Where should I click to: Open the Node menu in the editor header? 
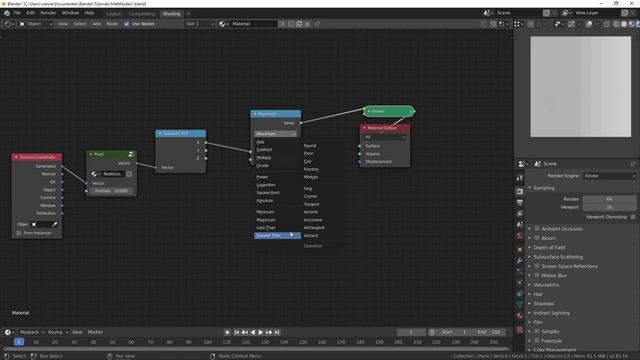pos(112,24)
